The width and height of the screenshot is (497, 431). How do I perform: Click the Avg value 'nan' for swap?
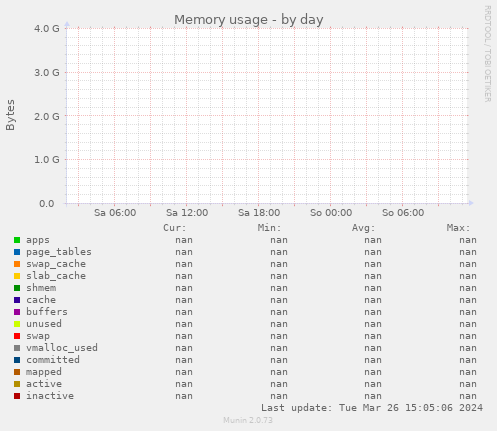point(373,336)
